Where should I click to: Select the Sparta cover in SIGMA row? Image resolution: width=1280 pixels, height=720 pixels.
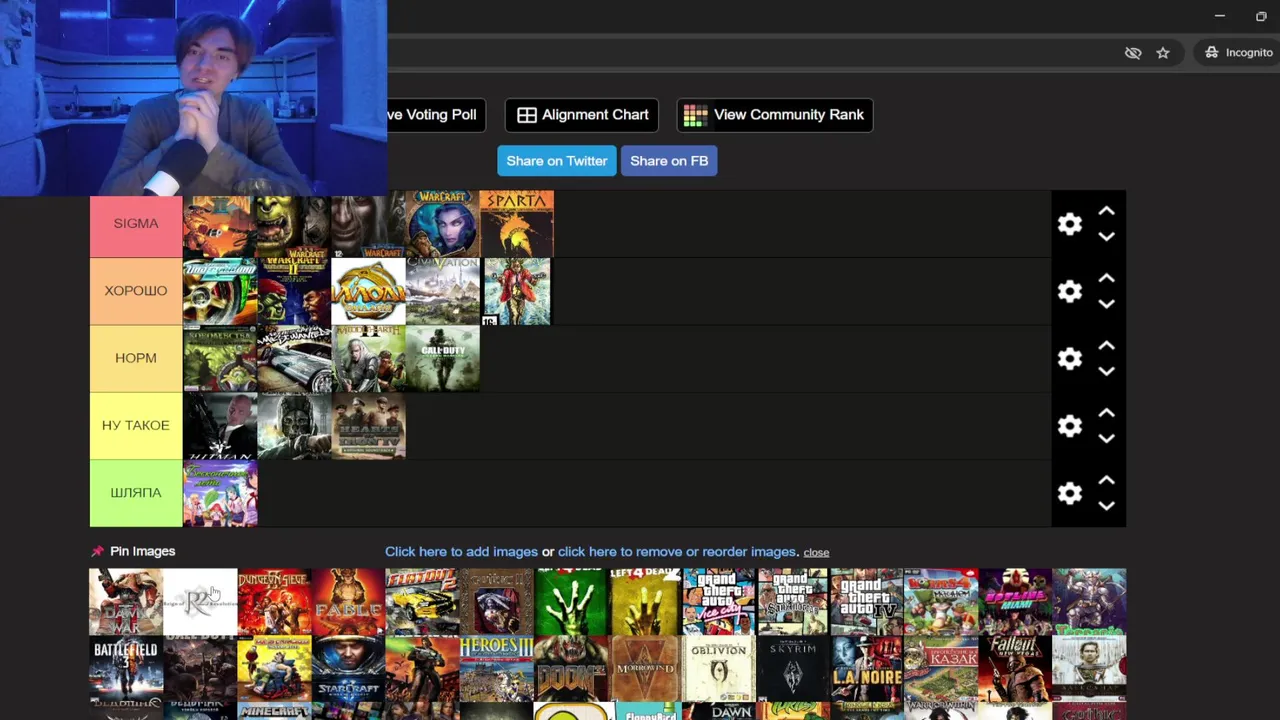tap(517, 224)
